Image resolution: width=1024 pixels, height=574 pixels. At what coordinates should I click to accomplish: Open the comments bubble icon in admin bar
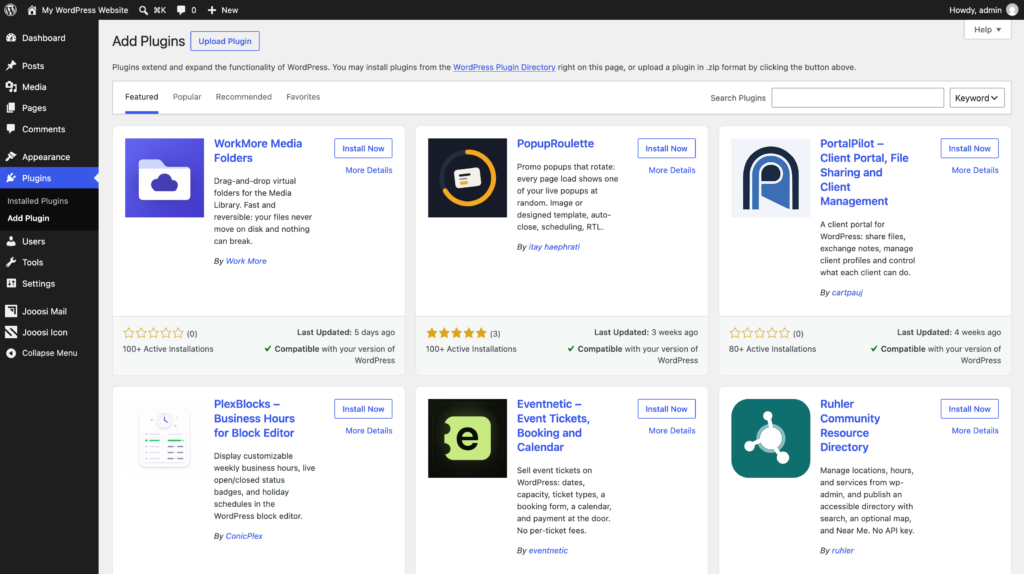(x=181, y=10)
